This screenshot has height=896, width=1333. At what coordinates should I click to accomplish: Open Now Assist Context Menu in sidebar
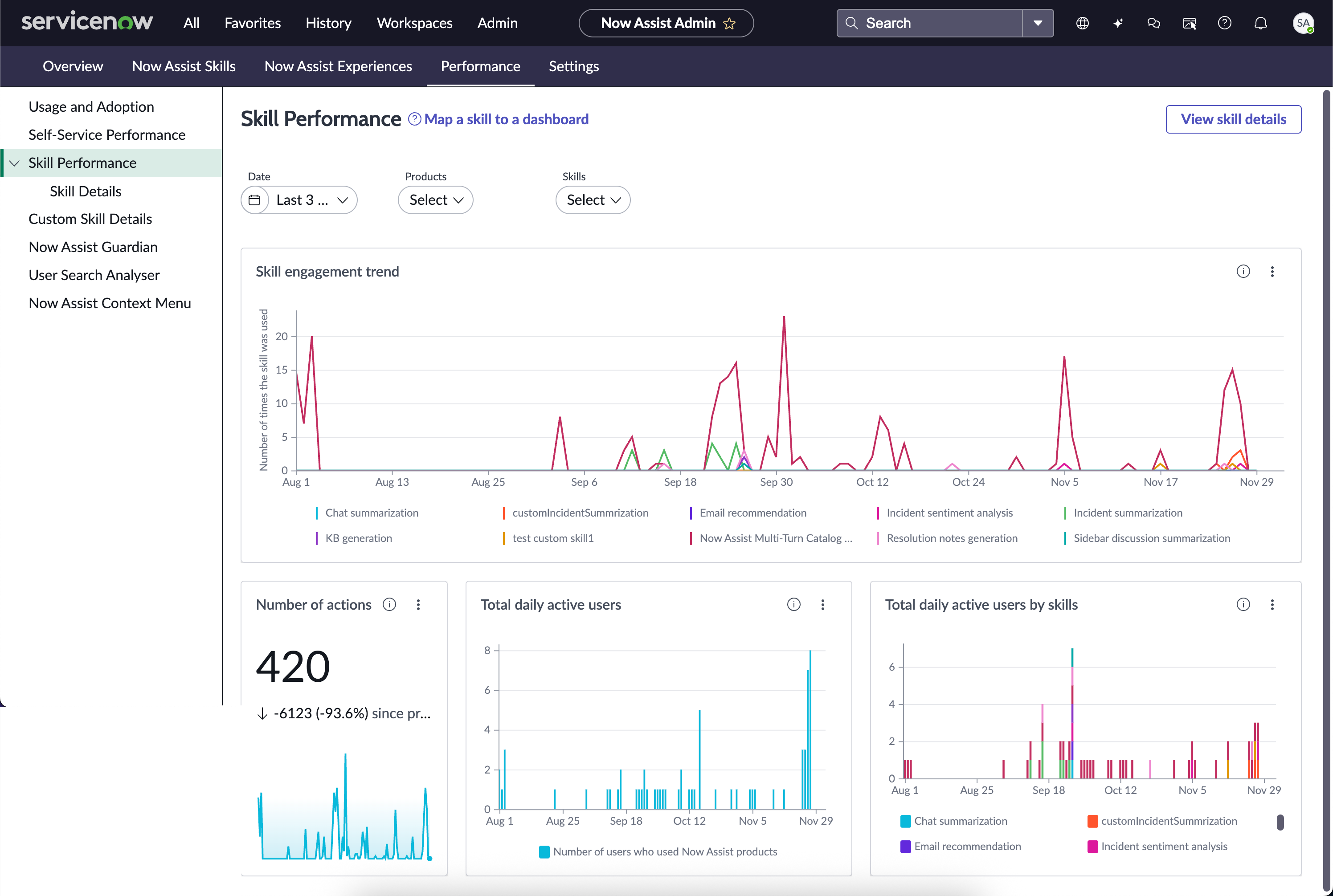coord(110,303)
